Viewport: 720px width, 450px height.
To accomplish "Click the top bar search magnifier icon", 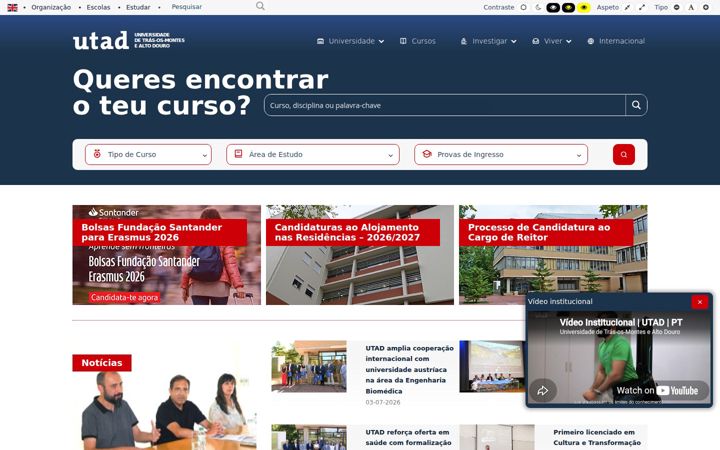I will pyautogui.click(x=260, y=6).
